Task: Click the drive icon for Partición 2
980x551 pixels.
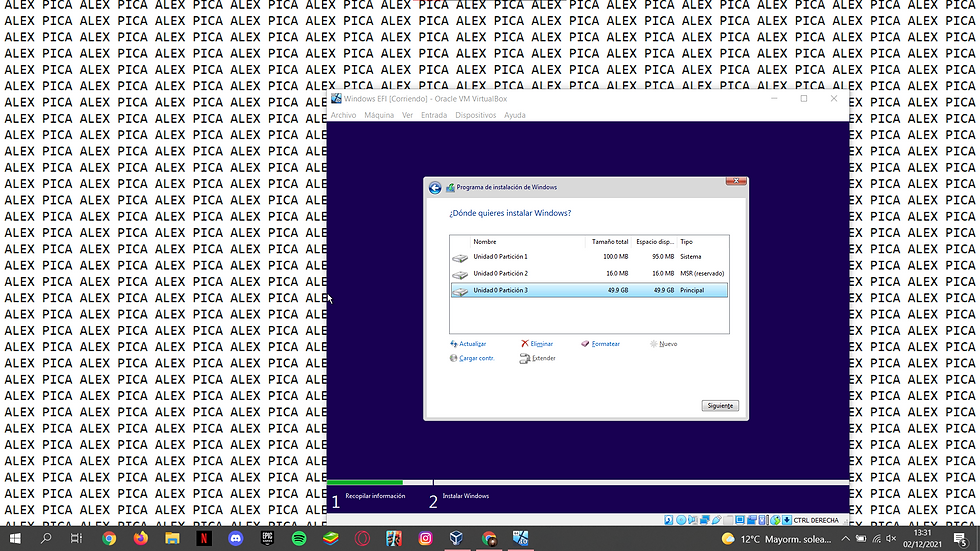Action: (460, 274)
